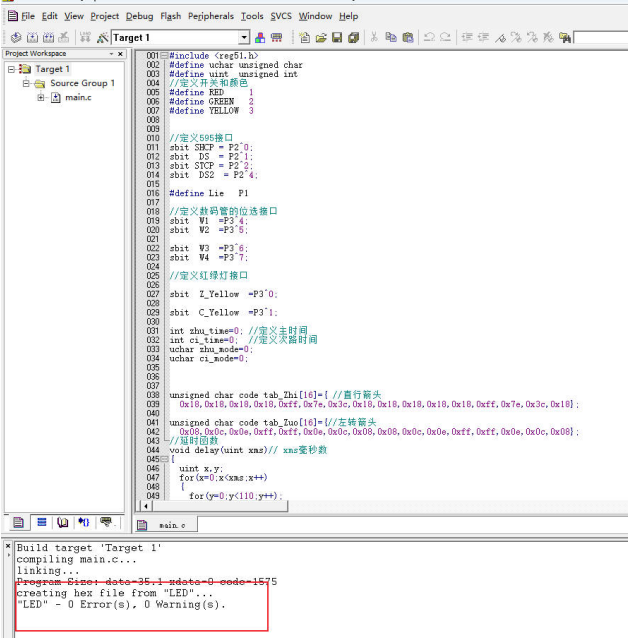Select the Templates tab in workspace panel
628x638 pixels.
pyautogui.click(x=106, y=522)
